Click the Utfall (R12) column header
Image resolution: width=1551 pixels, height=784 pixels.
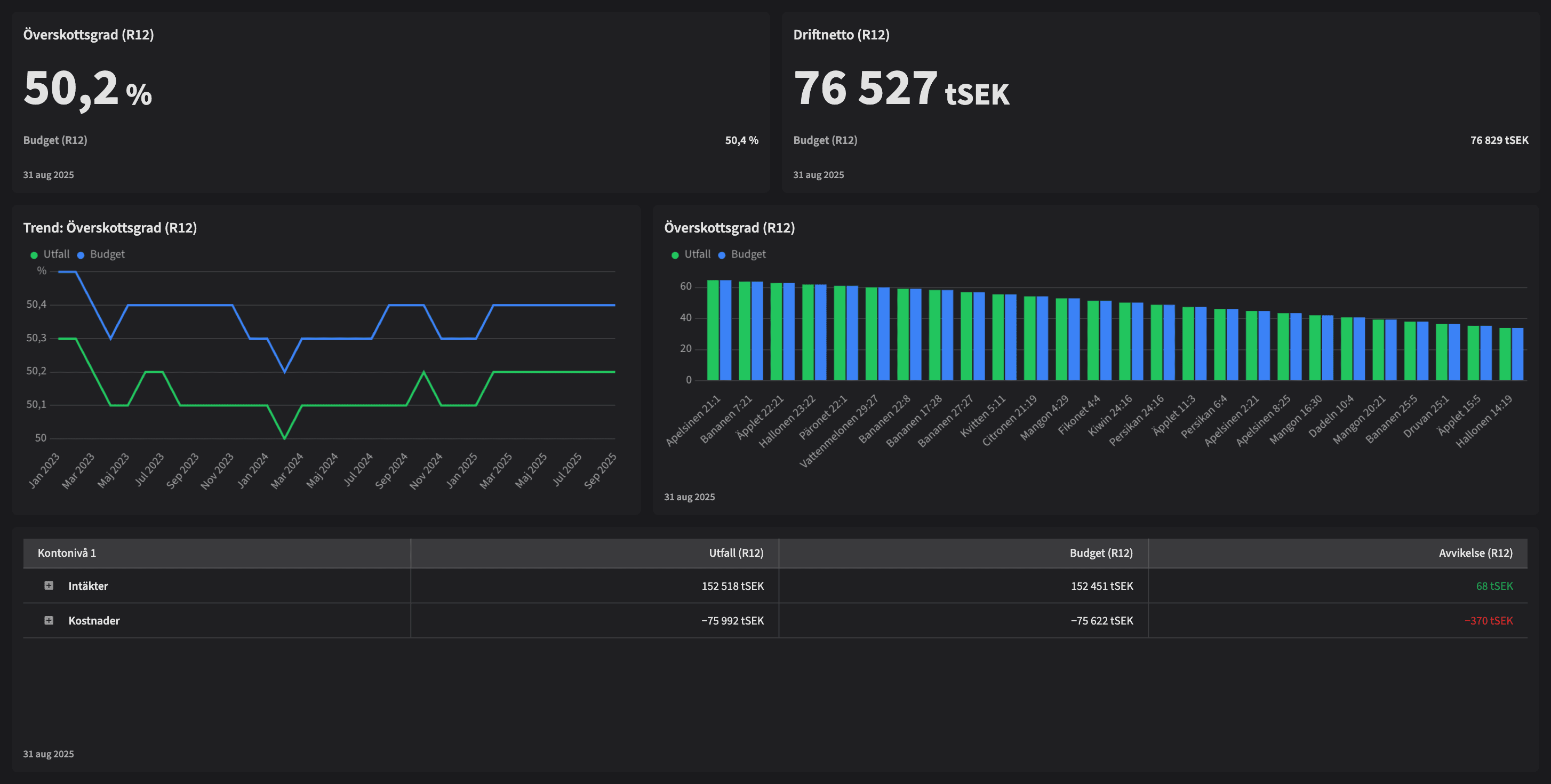(735, 553)
